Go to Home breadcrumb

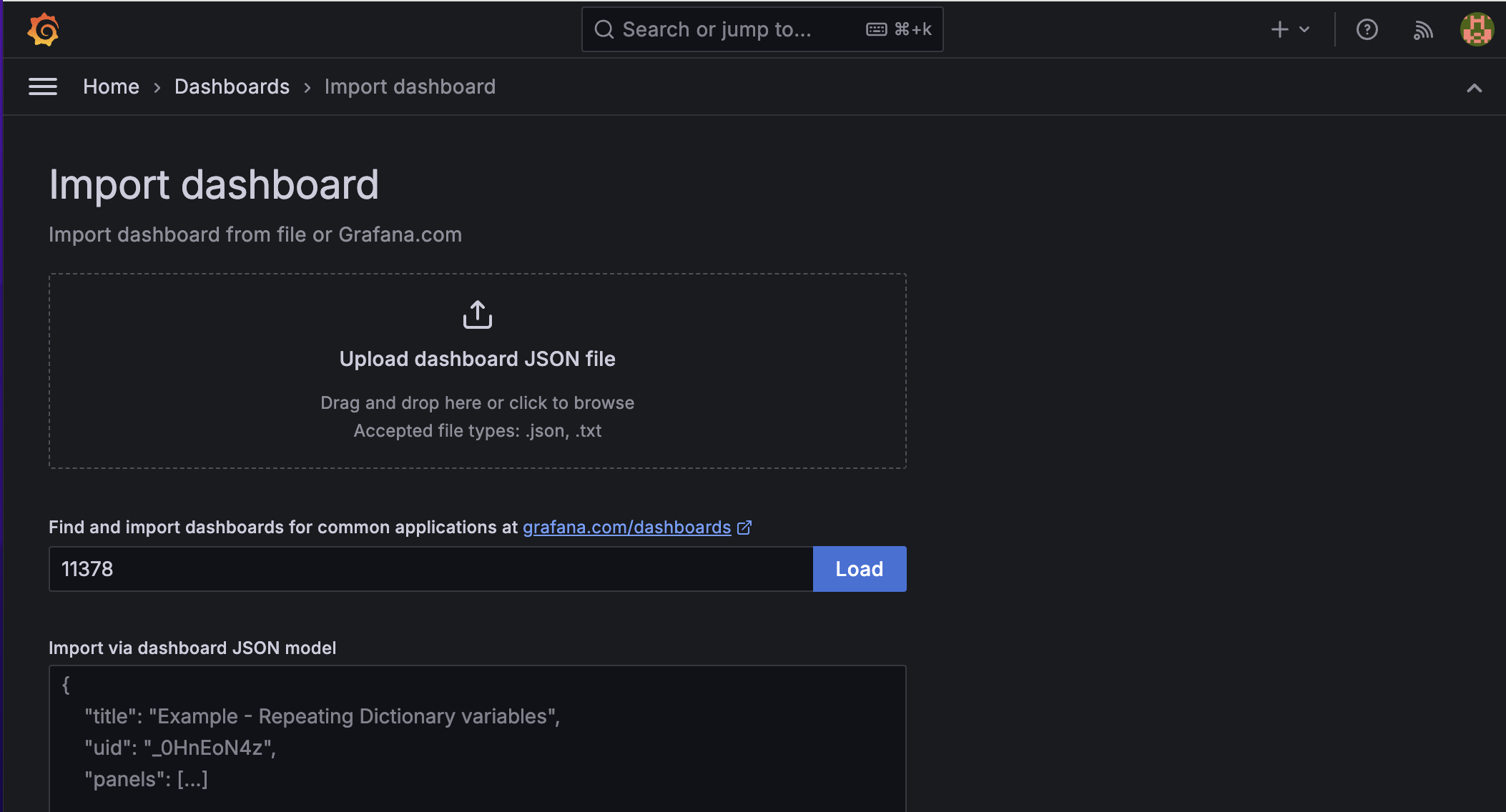coord(111,86)
